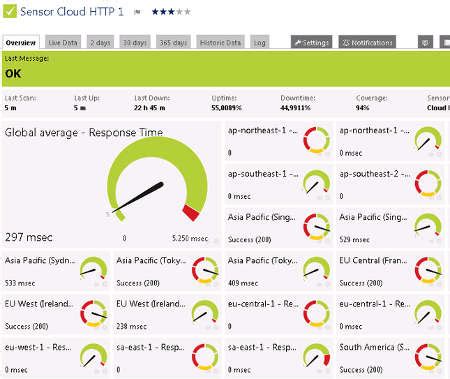The width and height of the screenshot is (450, 379).
Task: Click the ap-southeast-2 donut gauge icon
Action: (428, 183)
